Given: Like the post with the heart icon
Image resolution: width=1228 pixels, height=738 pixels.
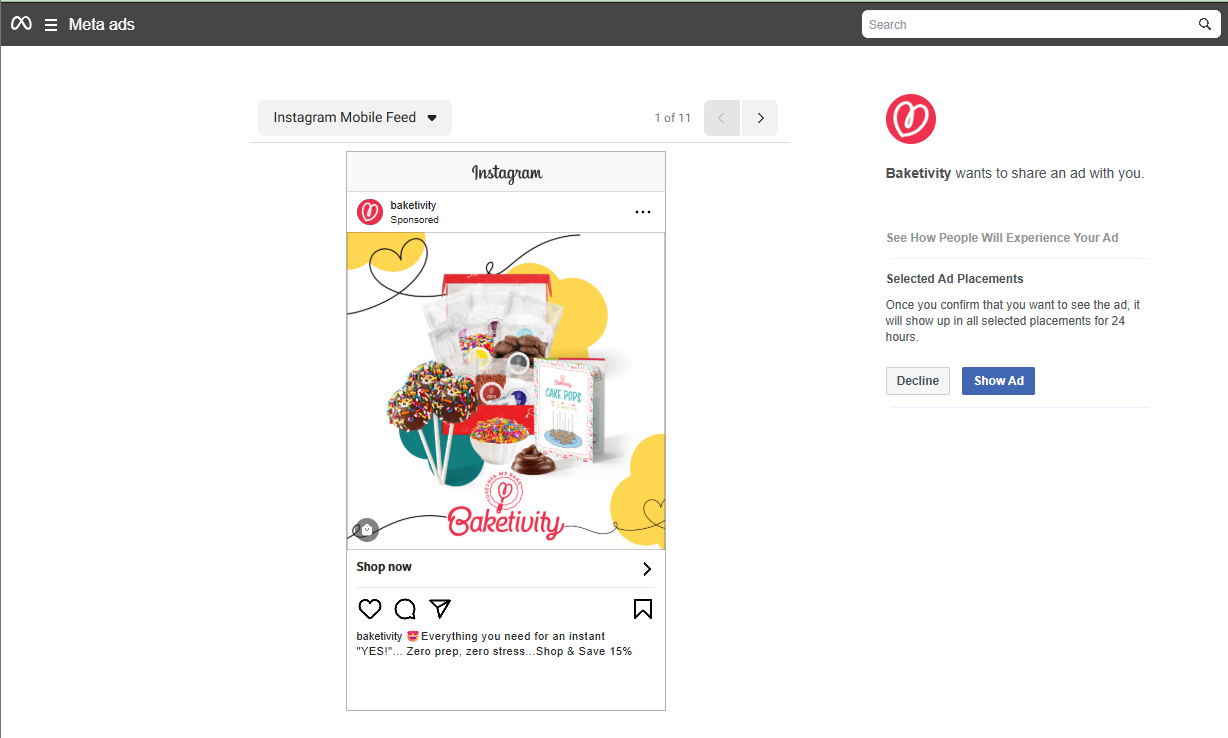Looking at the screenshot, I should (x=370, y=609).
